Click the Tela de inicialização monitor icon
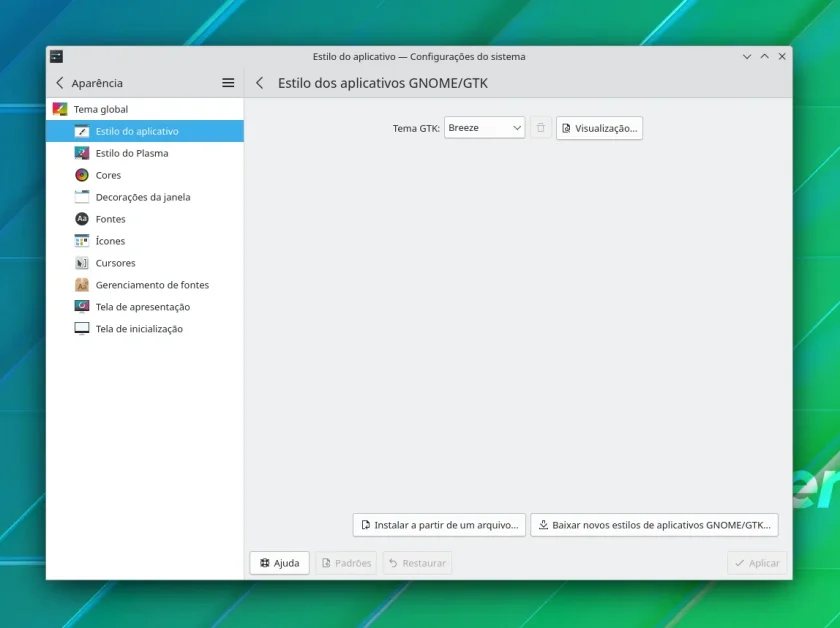 [81, 329]
